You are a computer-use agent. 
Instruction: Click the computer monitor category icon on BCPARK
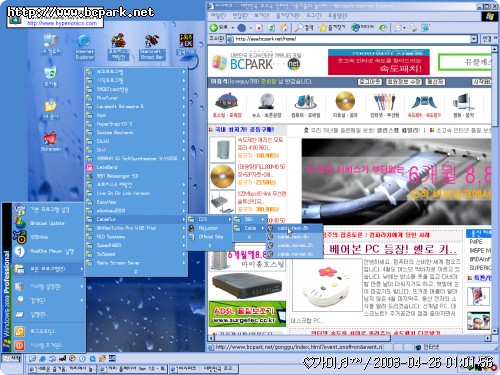tap(463, 102)
